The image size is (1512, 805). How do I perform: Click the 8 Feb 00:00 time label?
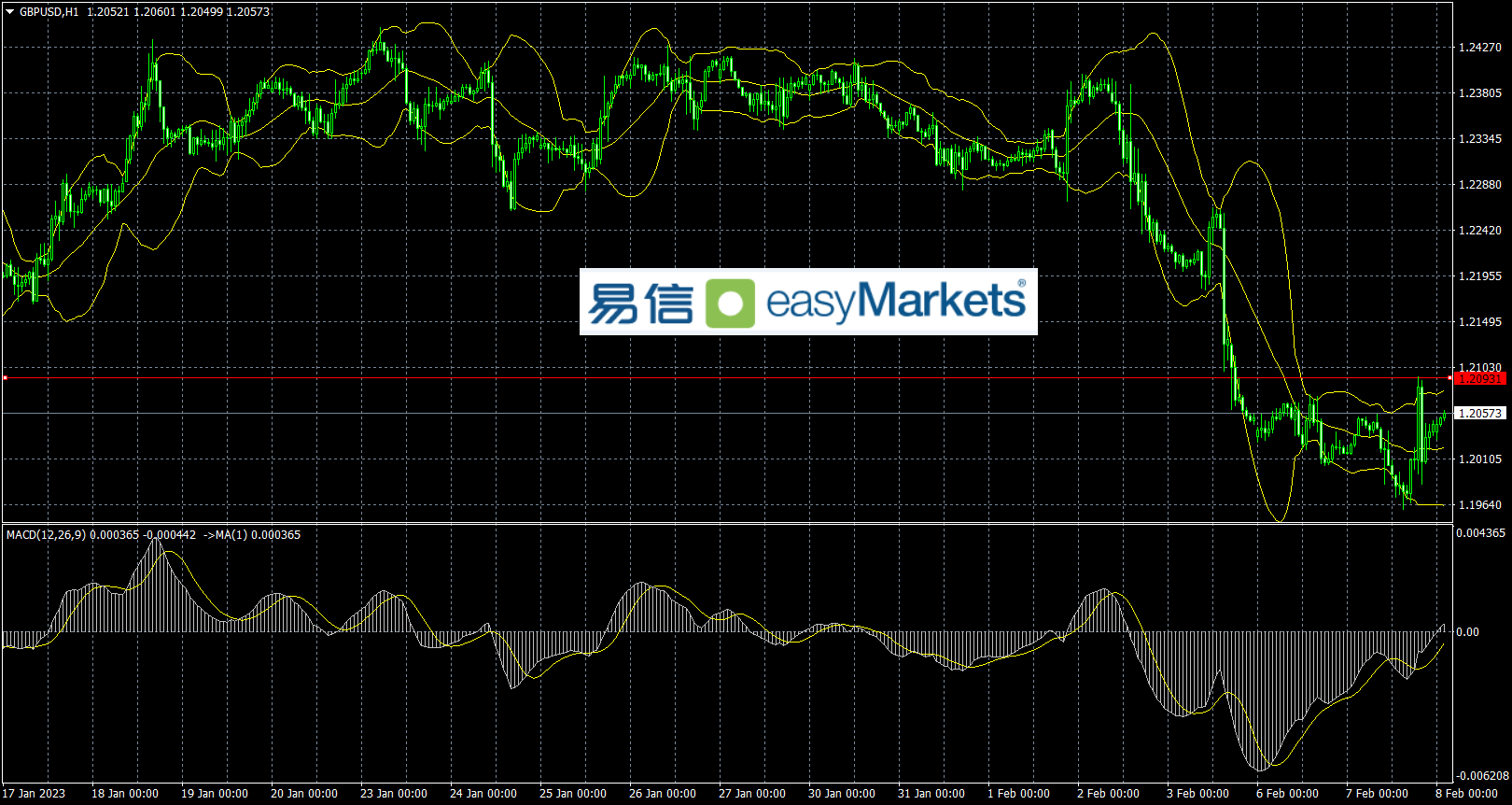[1467, 794]
